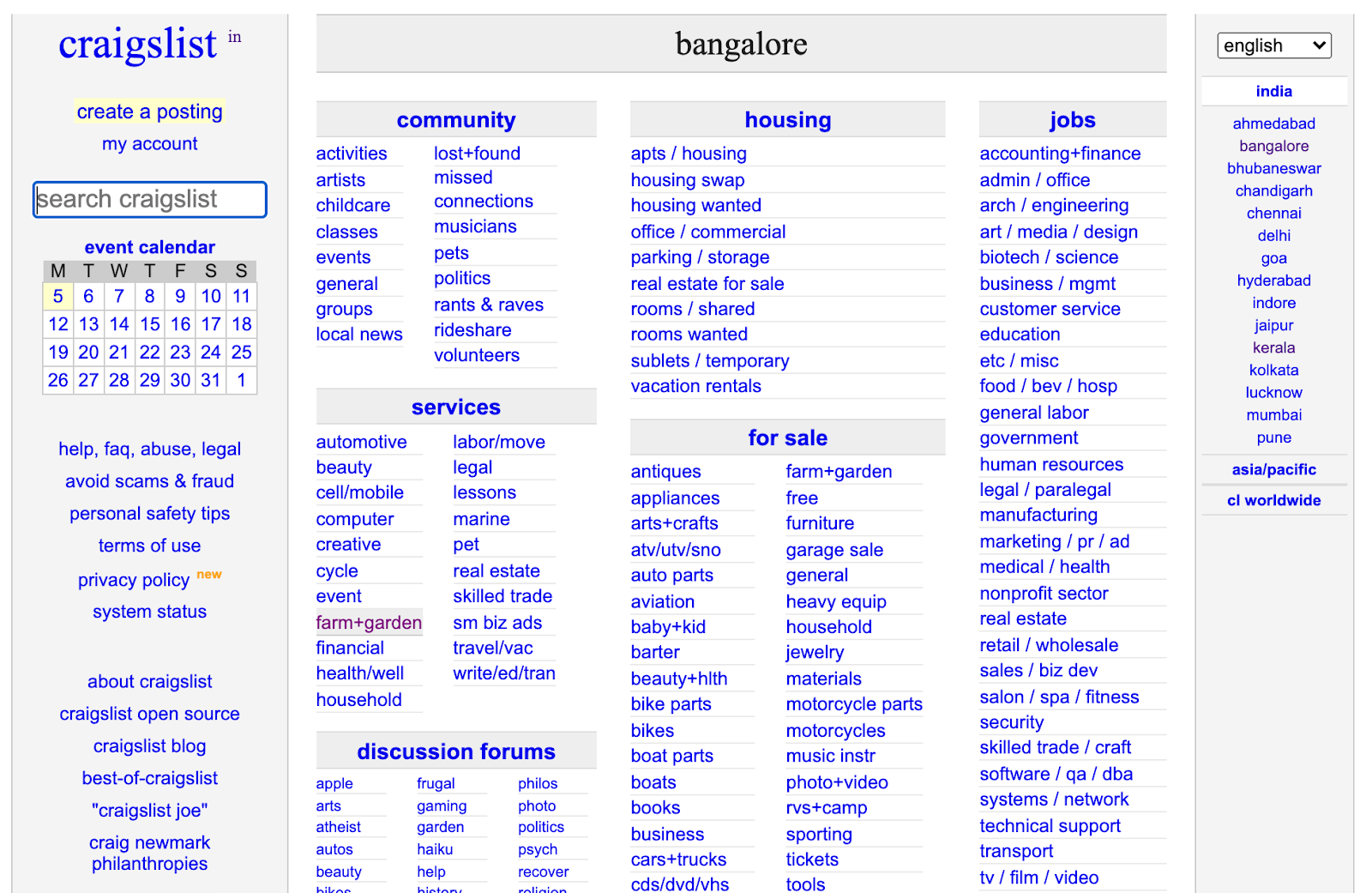This screenshot has height=893, width=1372.
Task: View missed connections posts
Action: 484,190
